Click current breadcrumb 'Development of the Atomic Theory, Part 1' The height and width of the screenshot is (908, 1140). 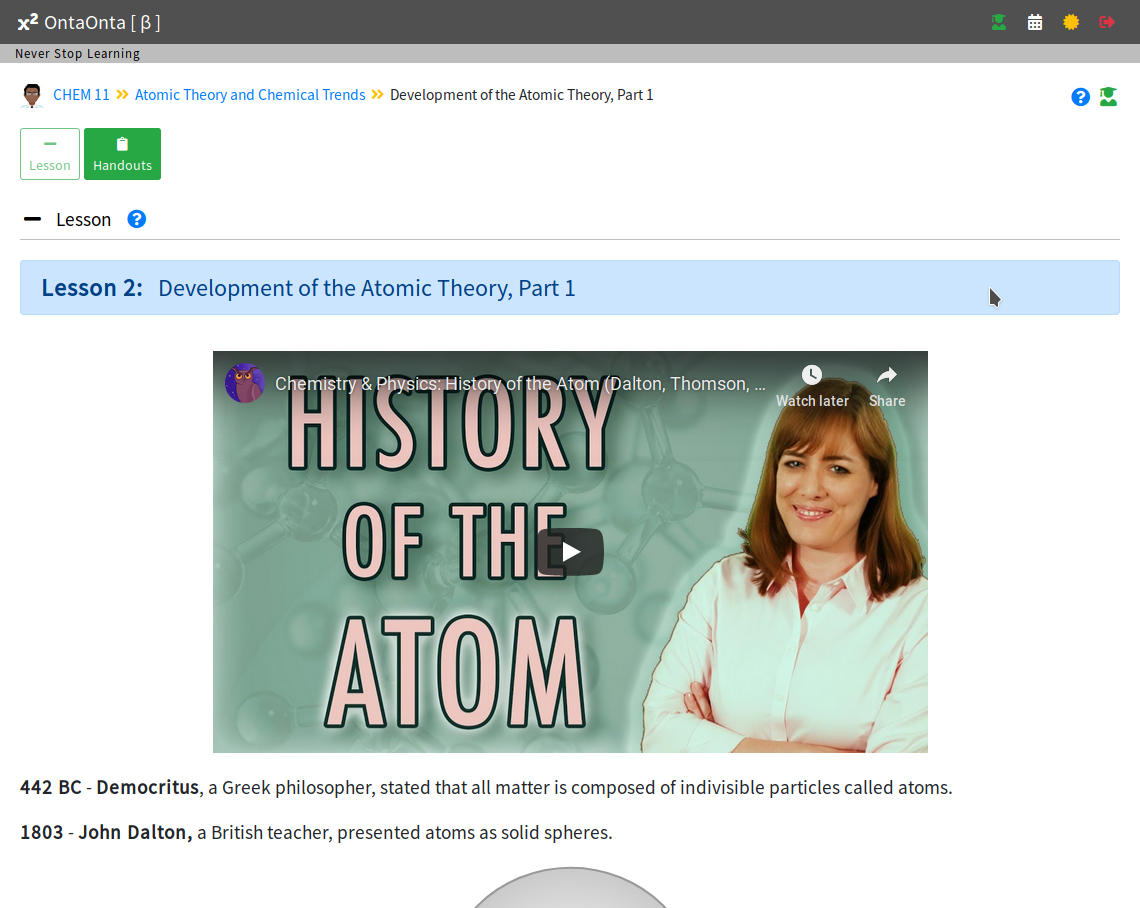(x=521, y=95)
